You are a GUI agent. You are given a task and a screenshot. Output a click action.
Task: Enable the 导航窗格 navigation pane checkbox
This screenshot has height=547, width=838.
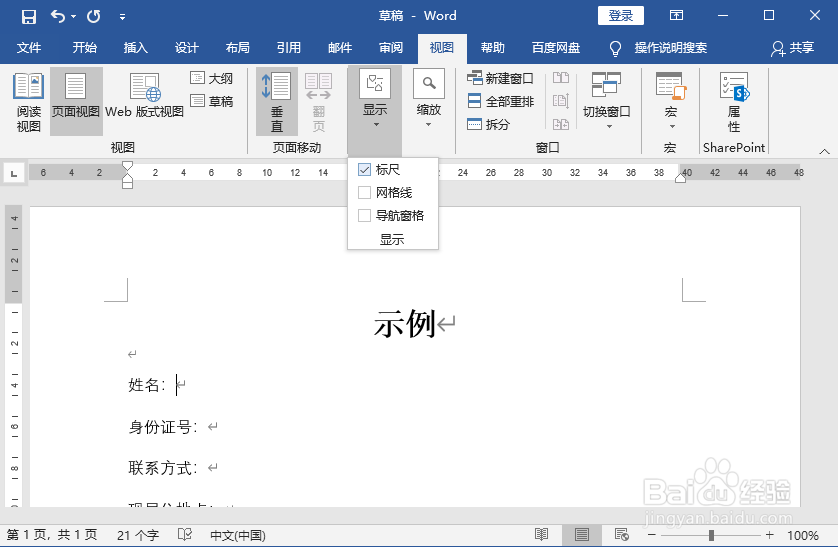tap(364, 215)
